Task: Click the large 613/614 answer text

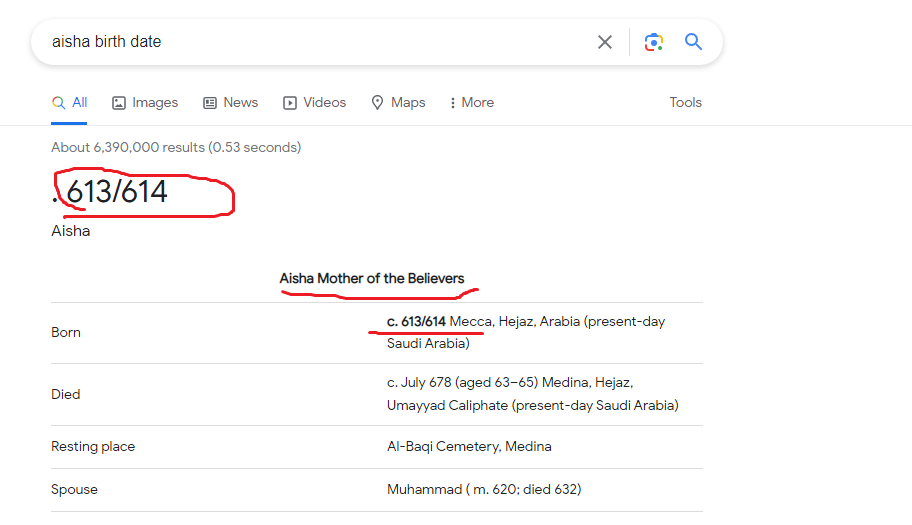Action: (x=116, y=191)
